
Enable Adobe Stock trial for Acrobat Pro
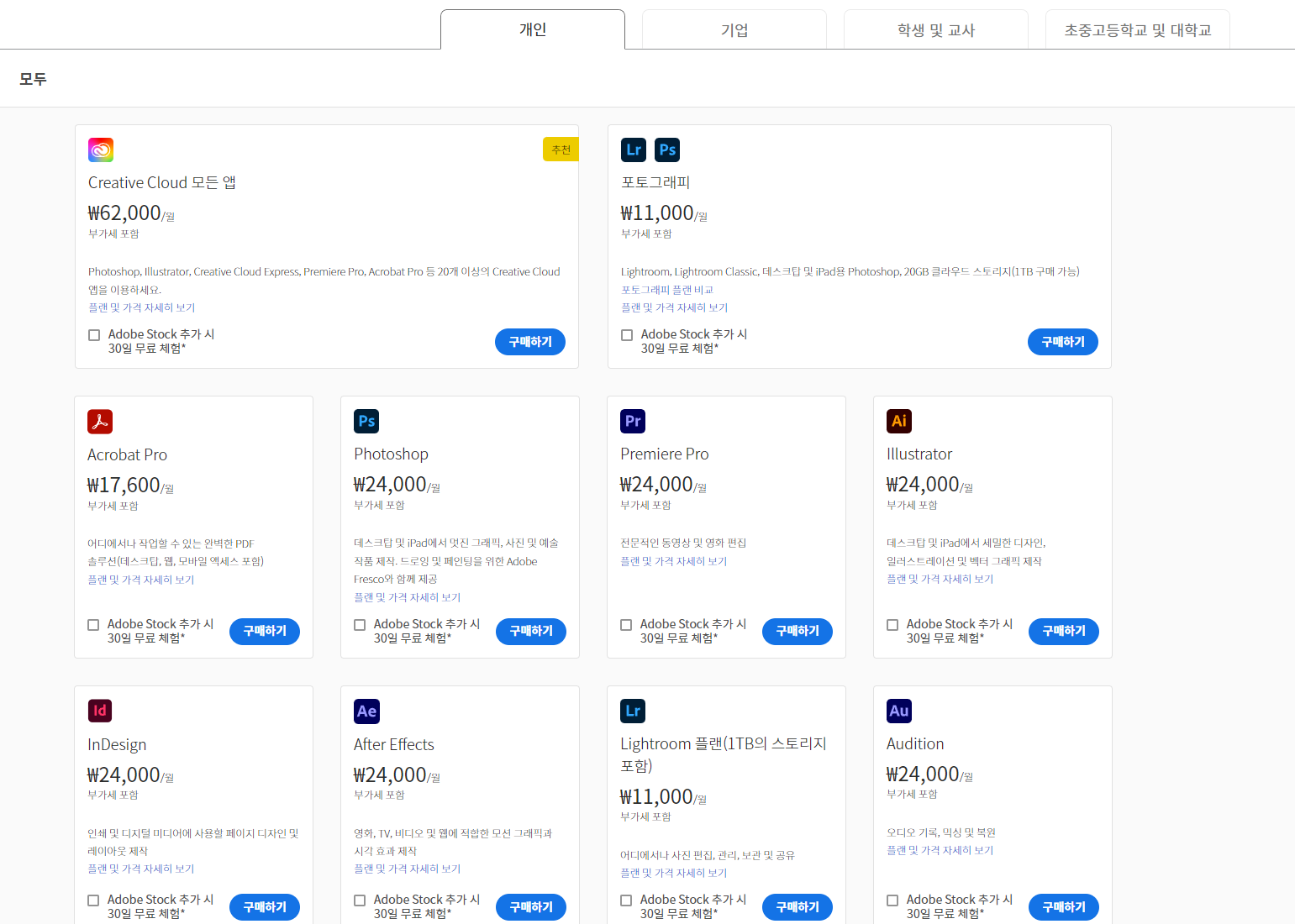93,625
